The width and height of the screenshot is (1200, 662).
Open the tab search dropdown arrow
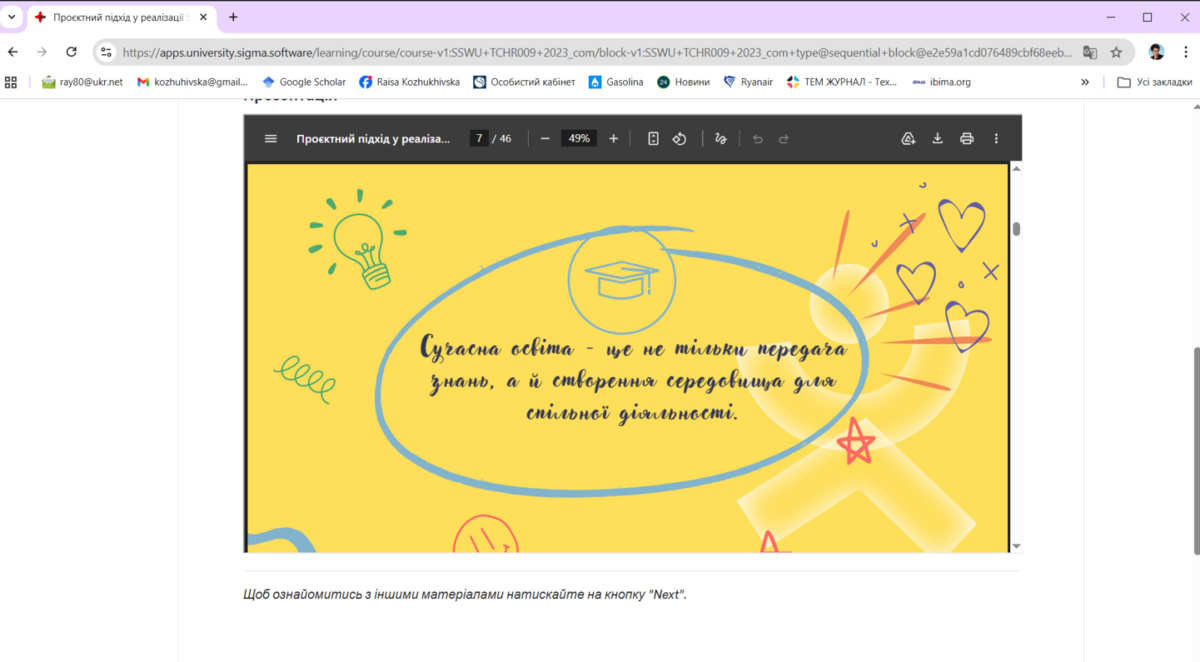pyautogui.click(x=11, y=17)
